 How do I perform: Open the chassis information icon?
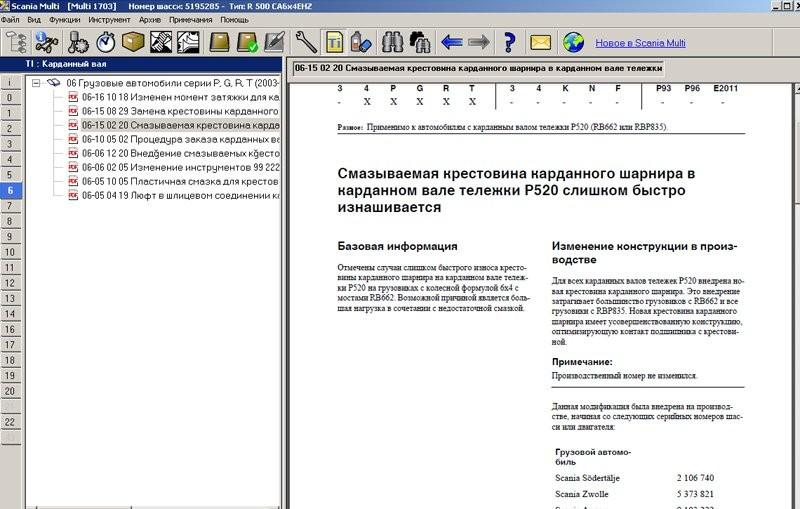(x=46, y=42)
